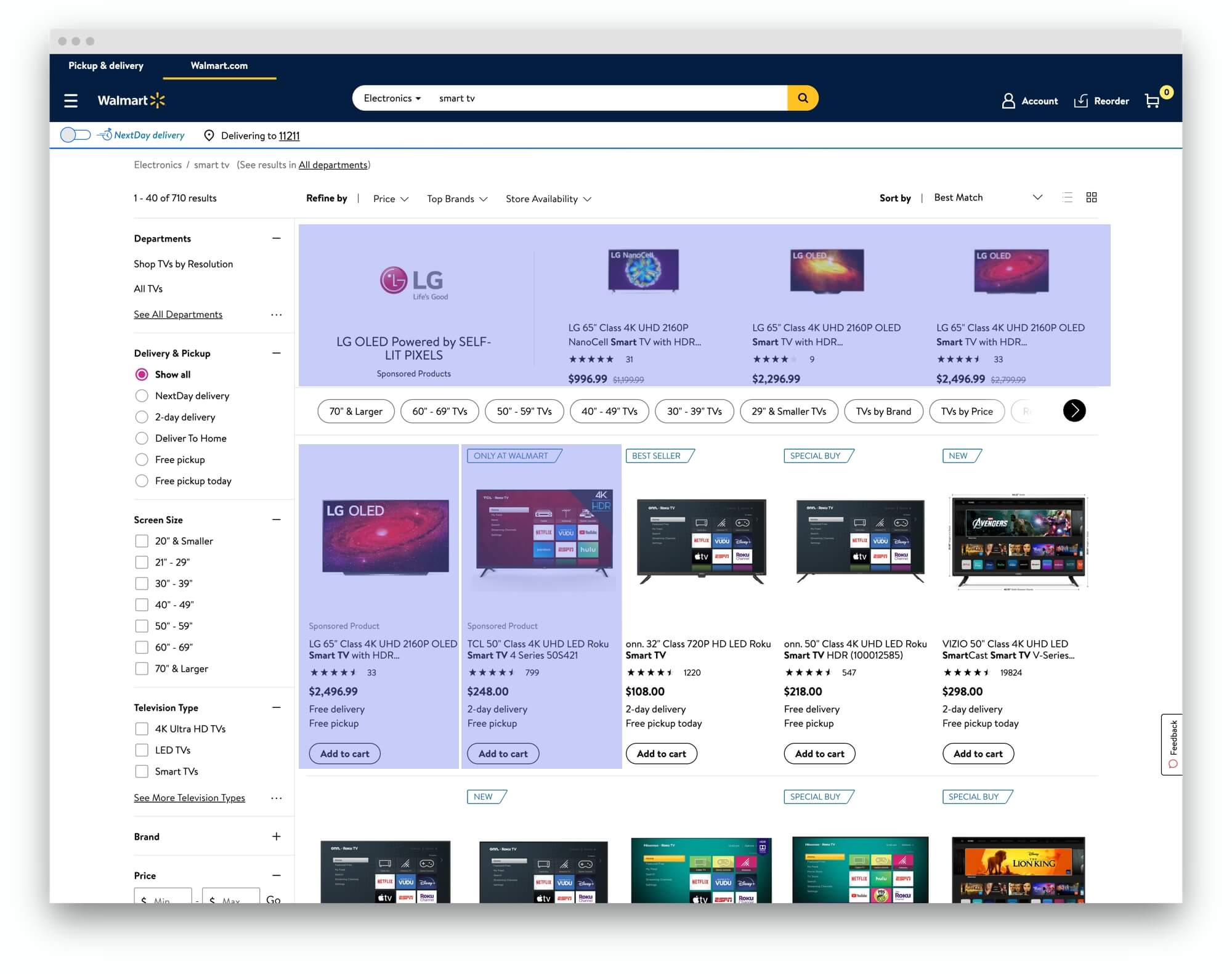Toggle the NextDay delivery switch

point(76,135)
